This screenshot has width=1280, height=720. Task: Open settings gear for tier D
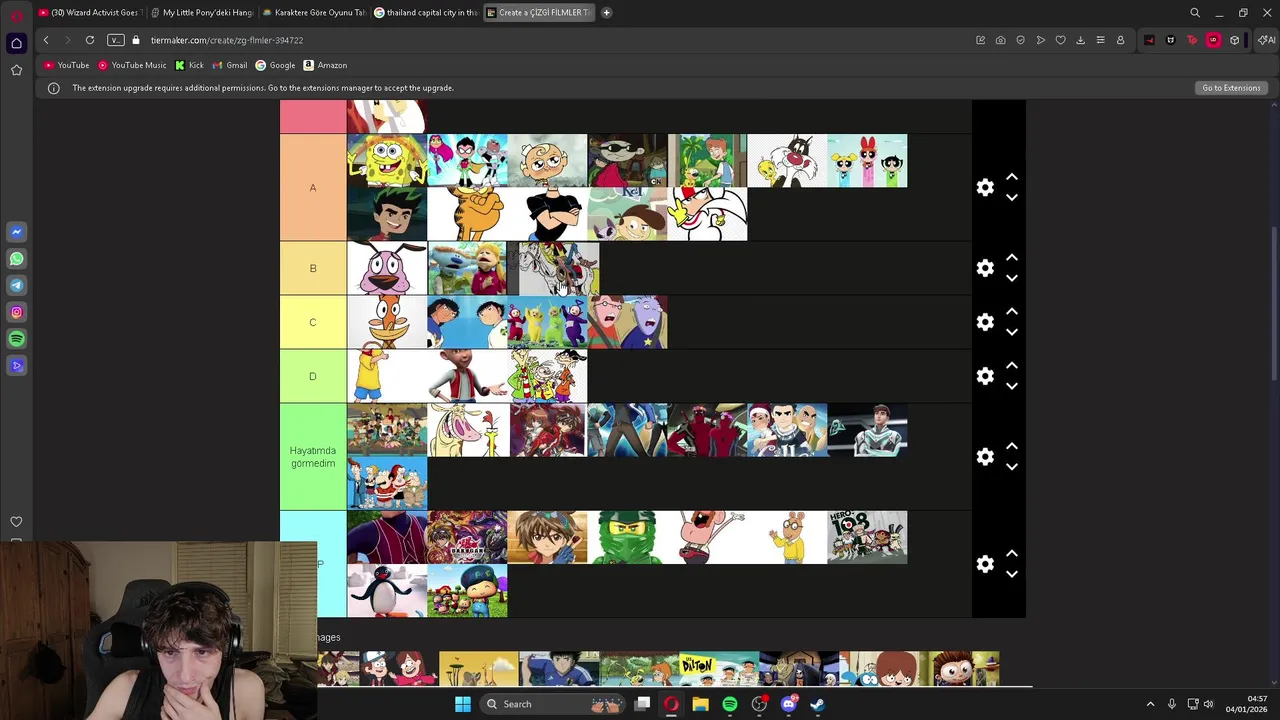985,376
